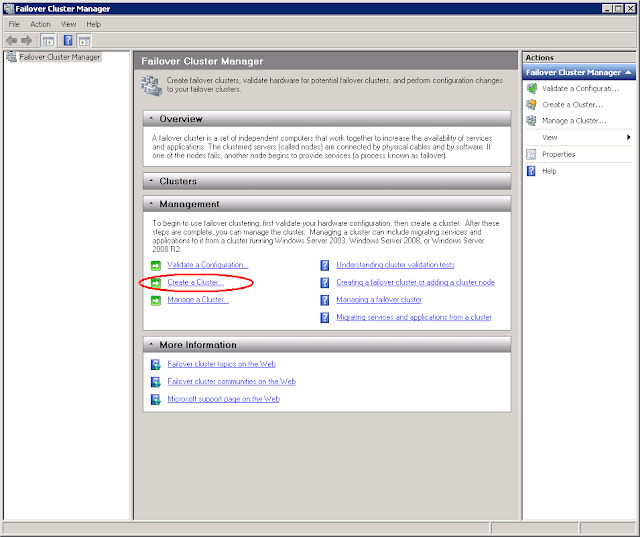
Task: Open the Action menu
Action: 40,24
